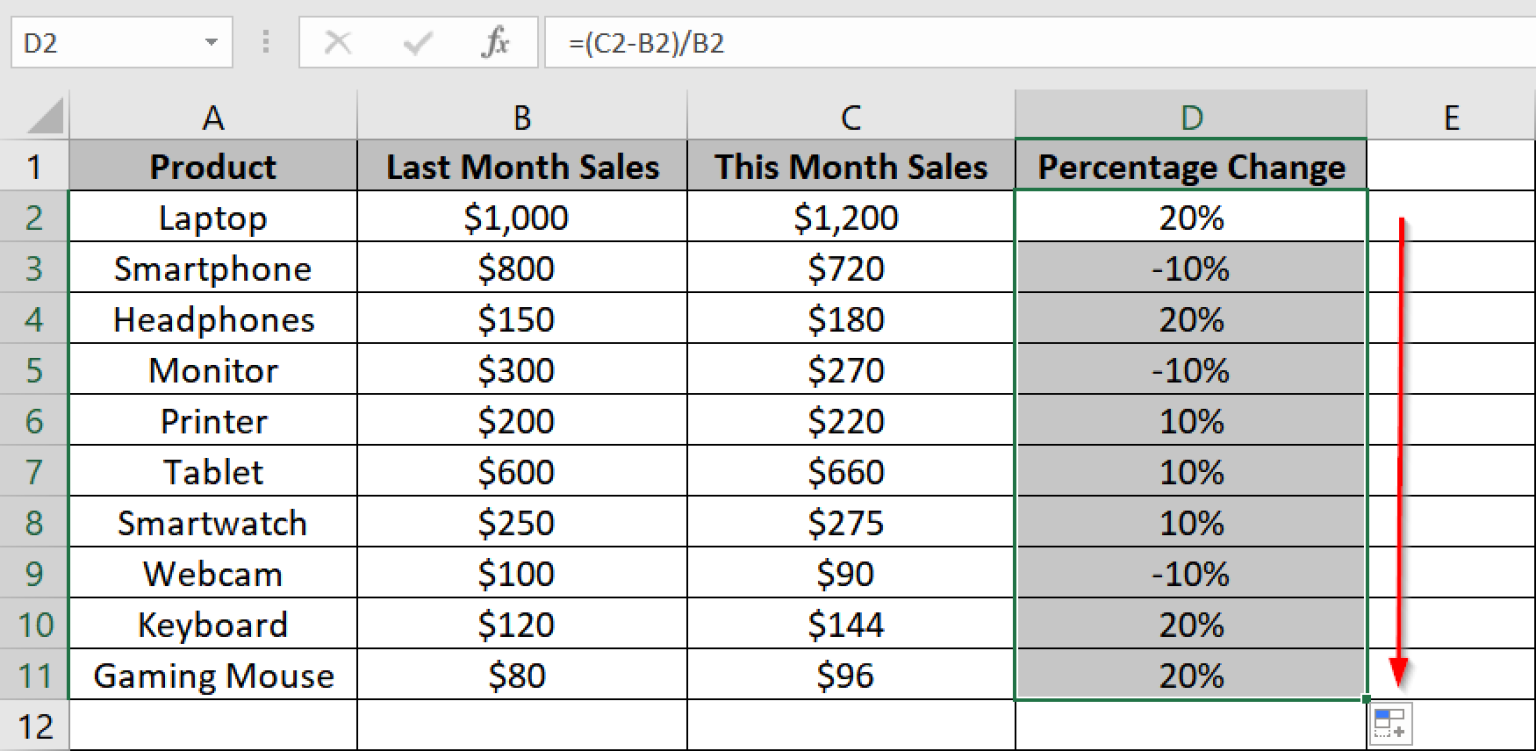Select the Gaming Mouse product cell
Viewport: 1536px width, 751px height.
[213, 675]
